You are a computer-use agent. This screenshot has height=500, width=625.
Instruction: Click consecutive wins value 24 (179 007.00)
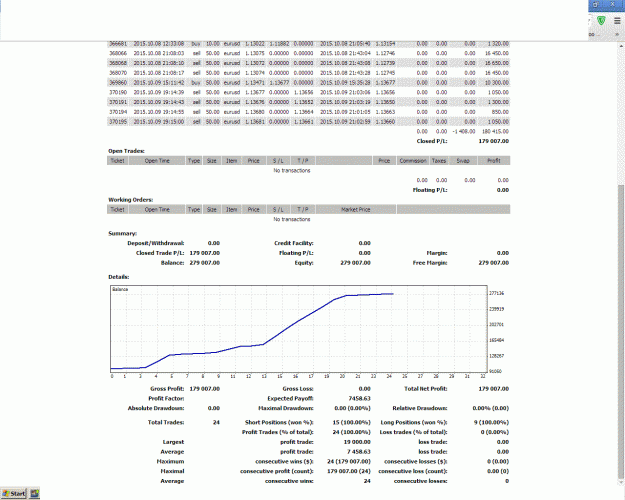point(349,462)
